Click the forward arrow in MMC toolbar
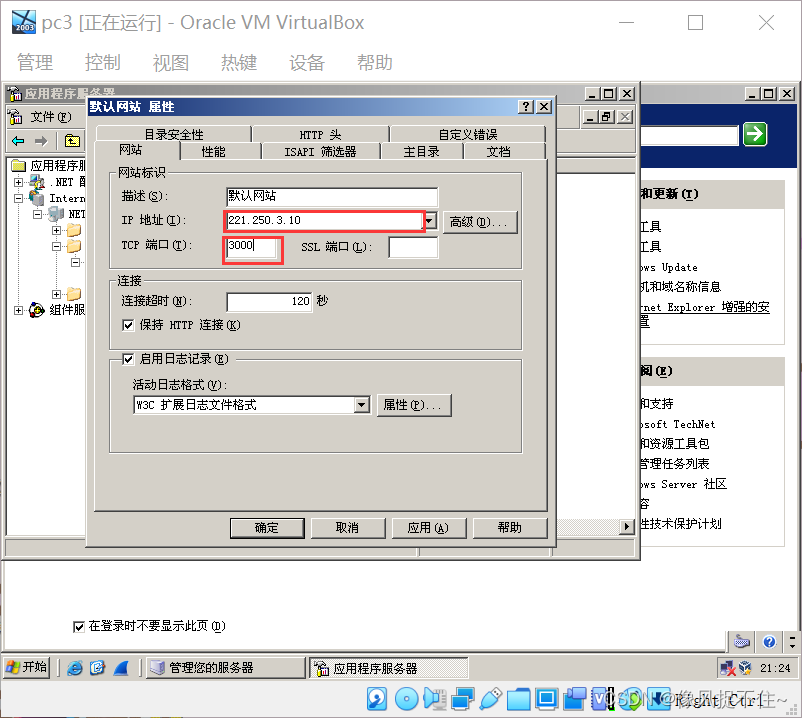The image size is (802, 718). 41,141
